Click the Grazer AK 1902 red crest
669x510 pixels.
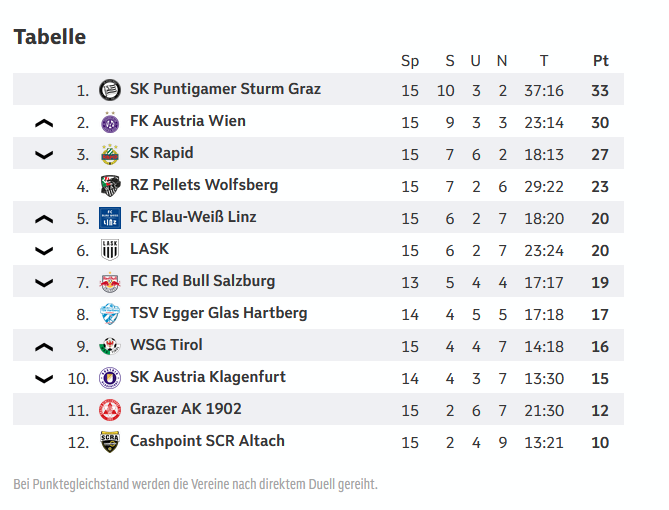coord(110,410)
